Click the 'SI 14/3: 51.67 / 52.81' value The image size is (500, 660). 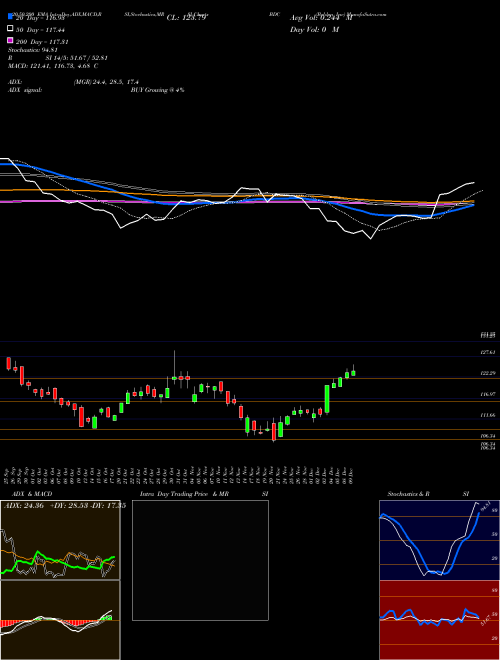77,58
